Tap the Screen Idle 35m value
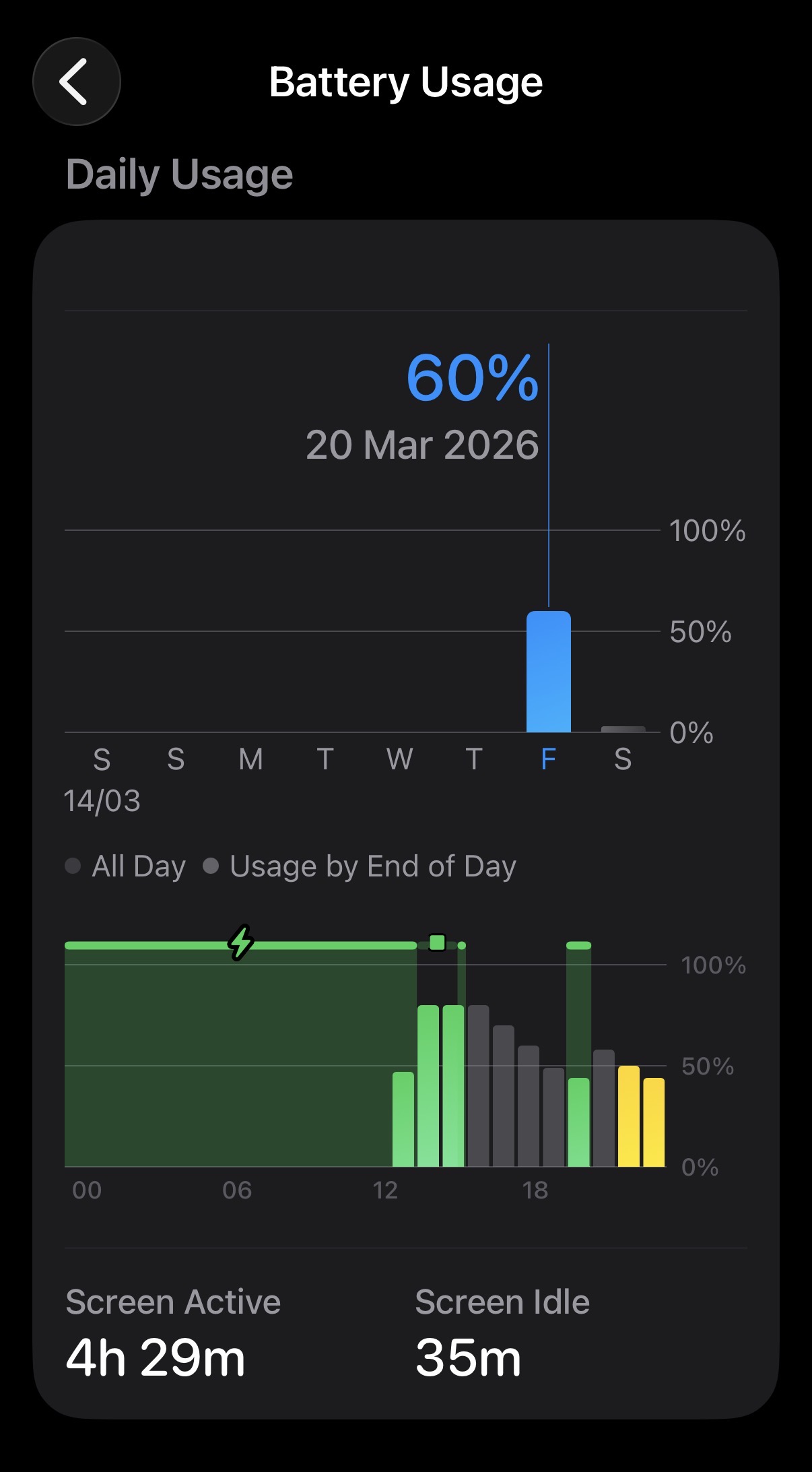The image size is (812, 1472). [469, 1358]
